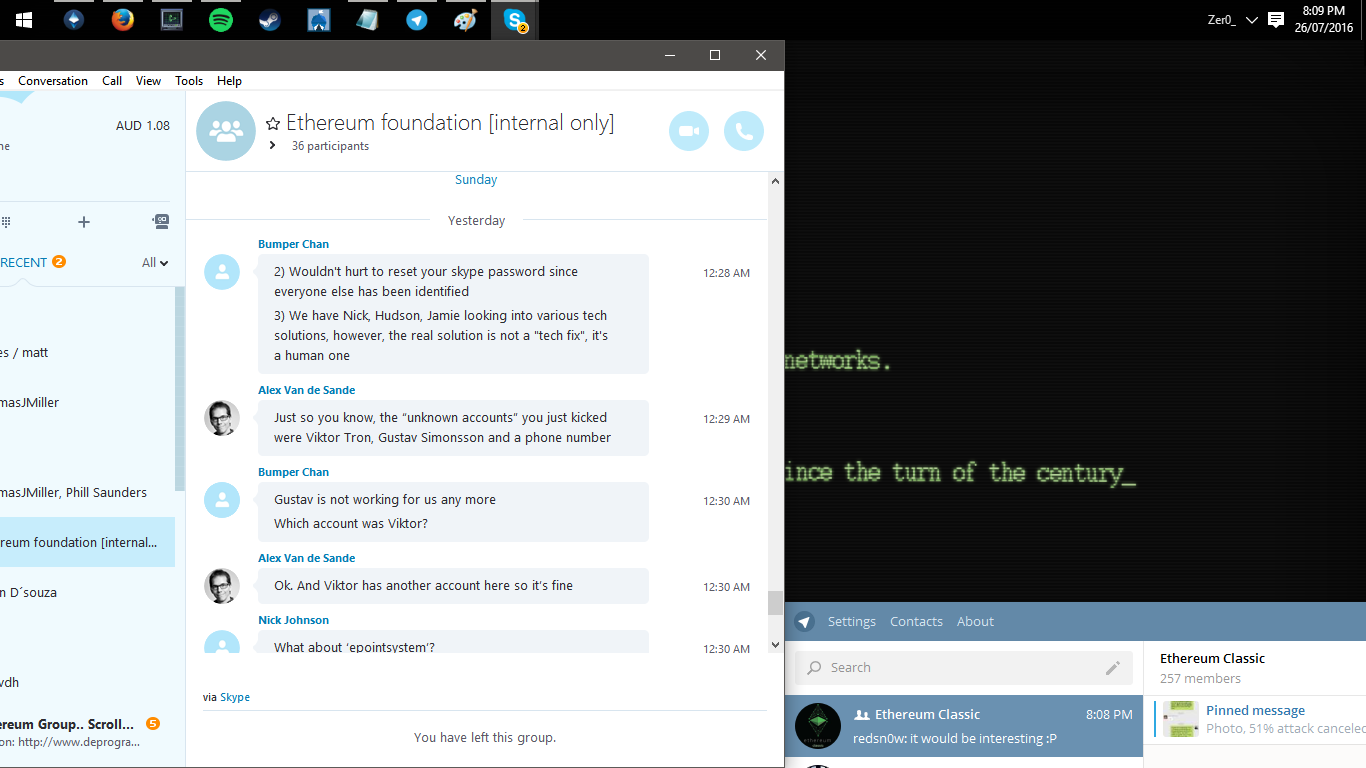Click the AUD 1.08 Skype credit
Screen dimensions: 1366x768
coord(143,126)
